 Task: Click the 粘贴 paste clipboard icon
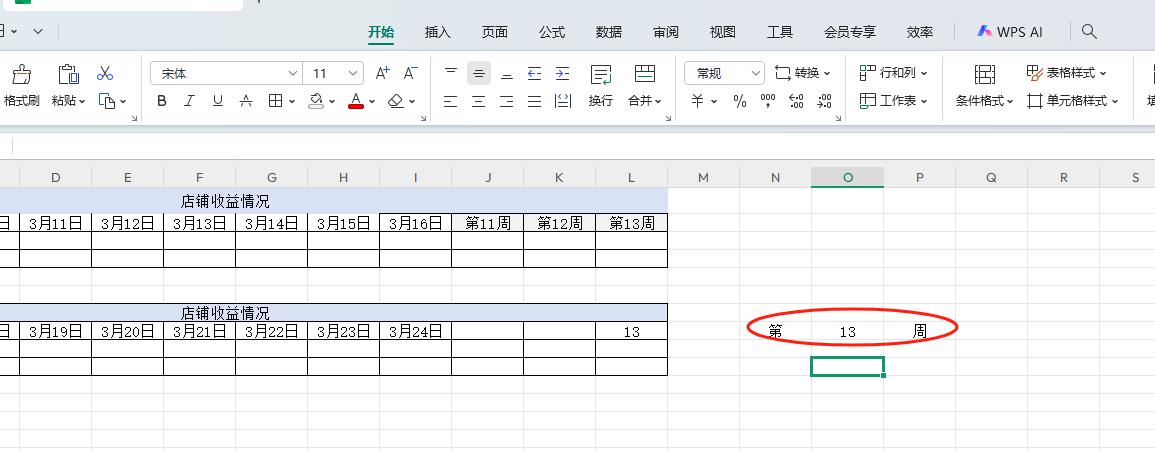69,74
